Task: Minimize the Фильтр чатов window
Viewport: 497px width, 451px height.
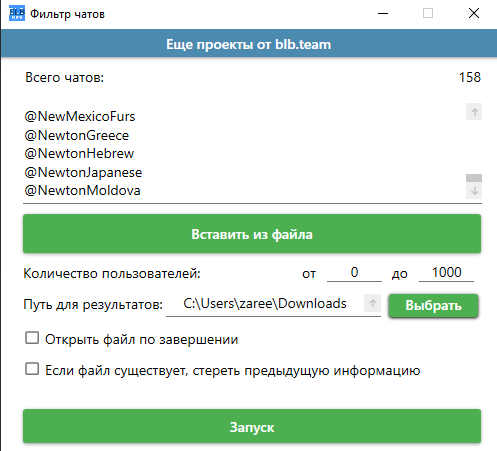Action: [383, 14]
